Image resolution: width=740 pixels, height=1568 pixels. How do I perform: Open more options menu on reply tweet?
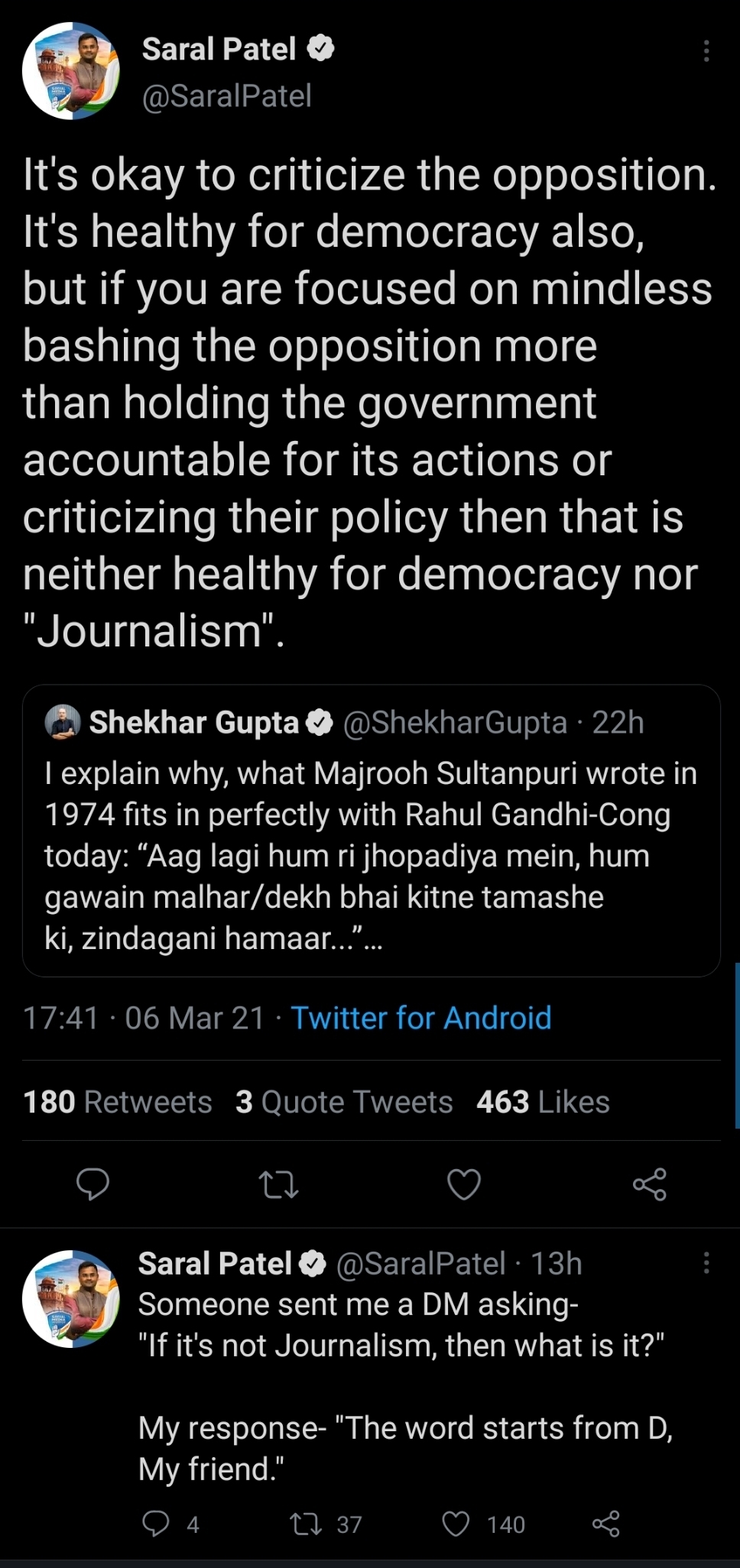706,1262
